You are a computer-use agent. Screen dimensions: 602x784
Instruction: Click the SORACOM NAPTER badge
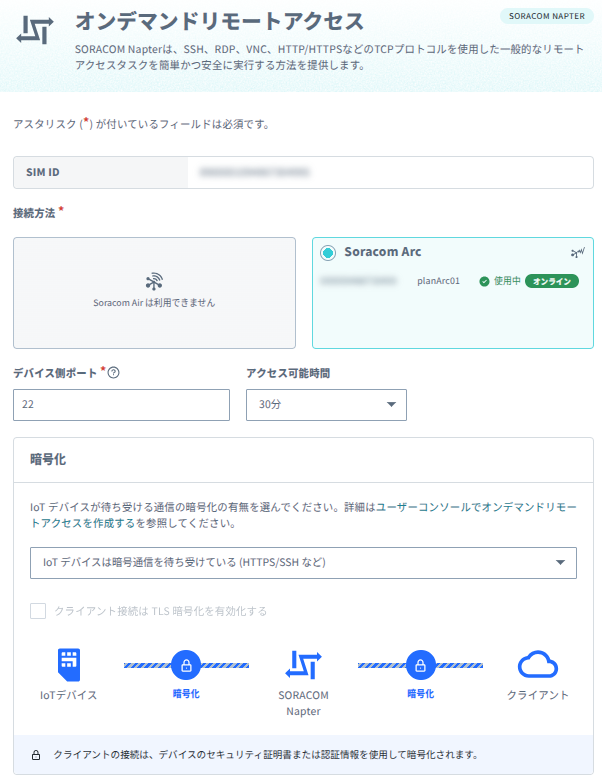point(546,16)
